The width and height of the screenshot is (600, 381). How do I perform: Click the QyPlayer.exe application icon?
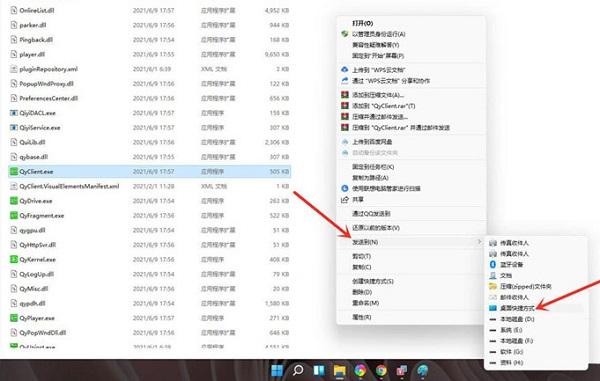14,318
